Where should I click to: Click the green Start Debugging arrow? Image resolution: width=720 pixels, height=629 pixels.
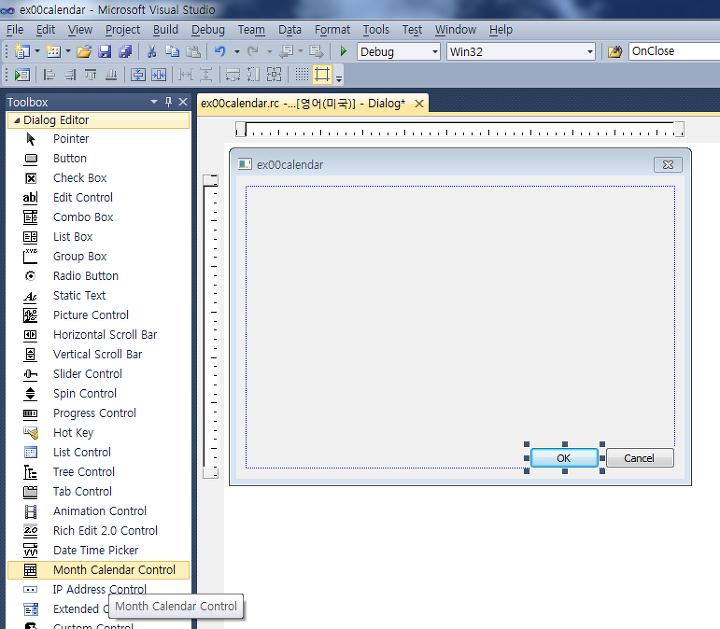coord(343,51)
